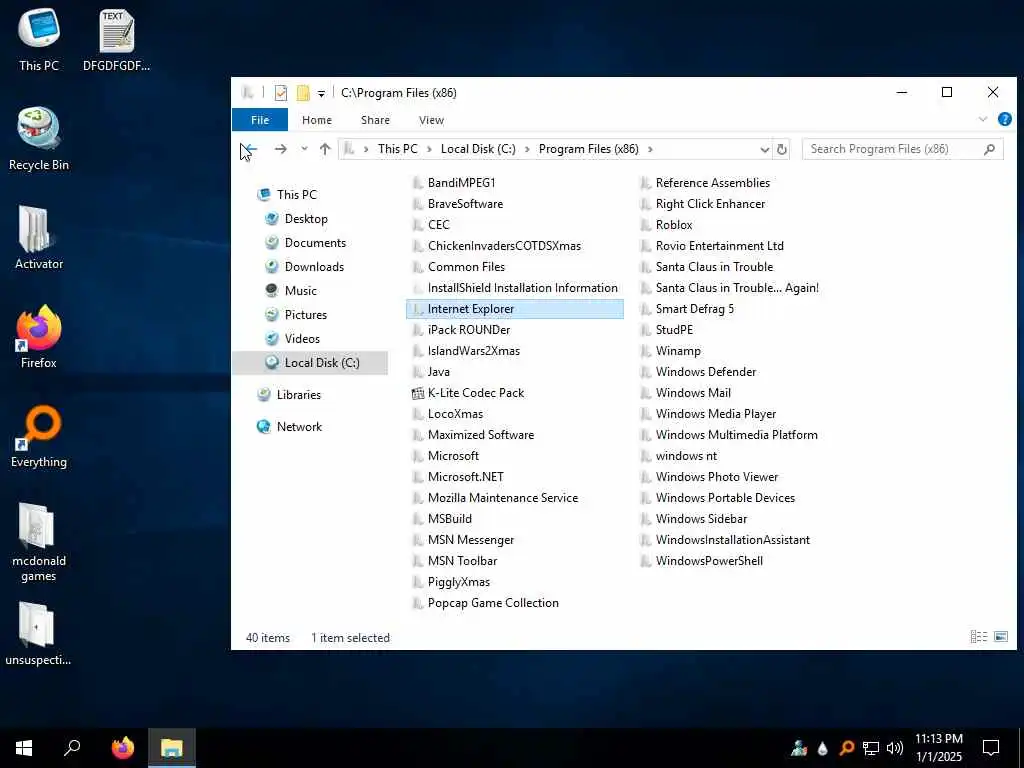
Task: Click the Firefox taskbar icon
Action: 123,748
